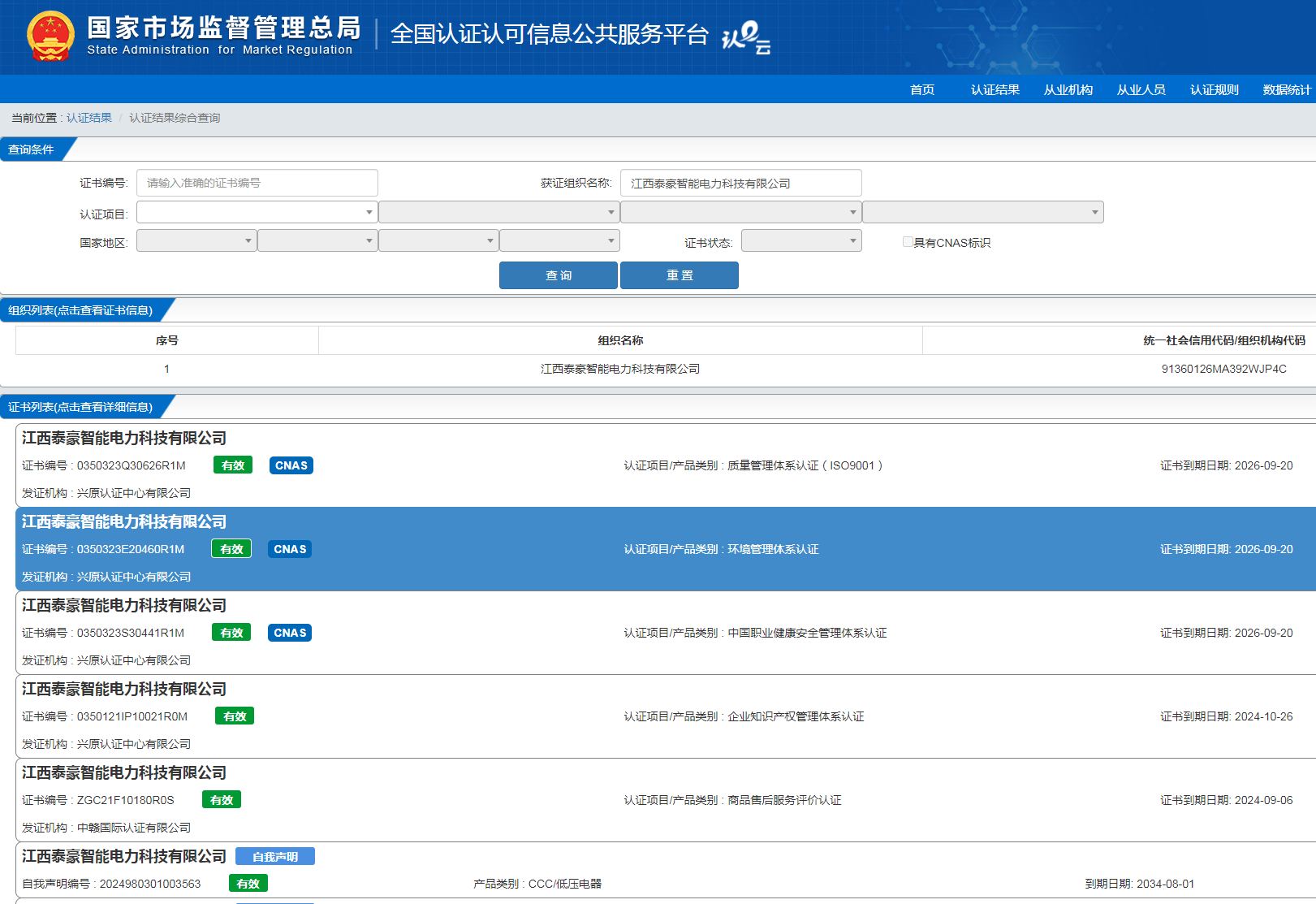
Task: Open 商品售后服务评价认证 certificate entry
Action: [666, 800]
